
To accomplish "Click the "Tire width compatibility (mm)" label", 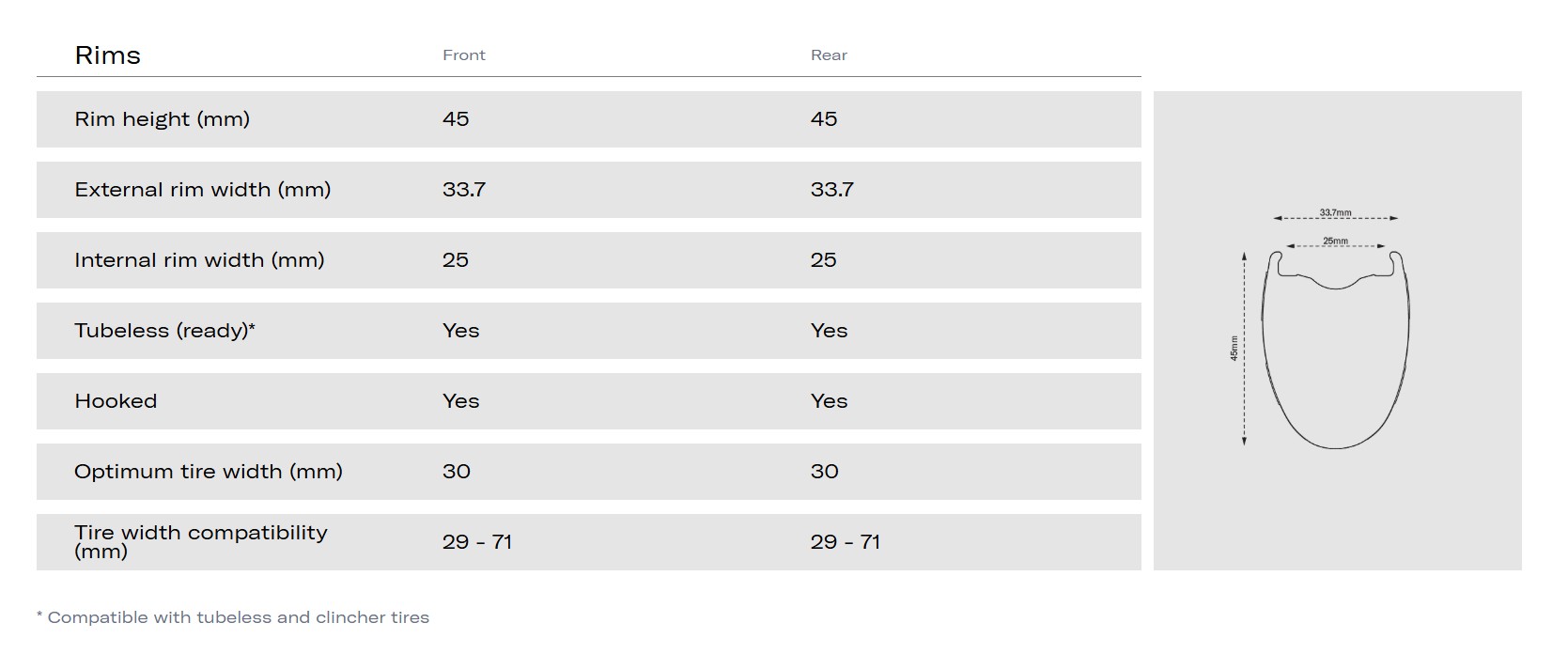I will point(200,541).
